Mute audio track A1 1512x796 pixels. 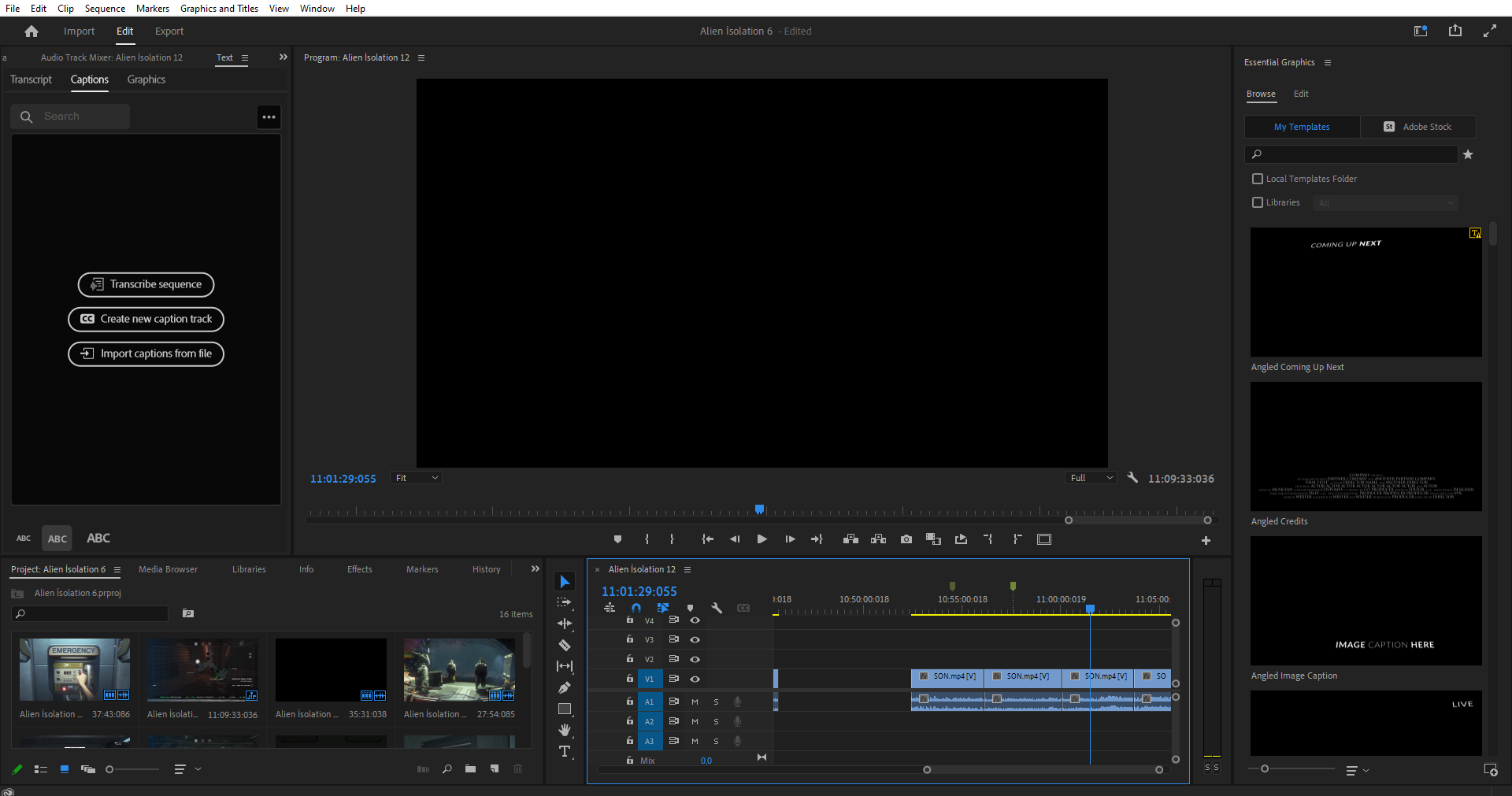694,701
